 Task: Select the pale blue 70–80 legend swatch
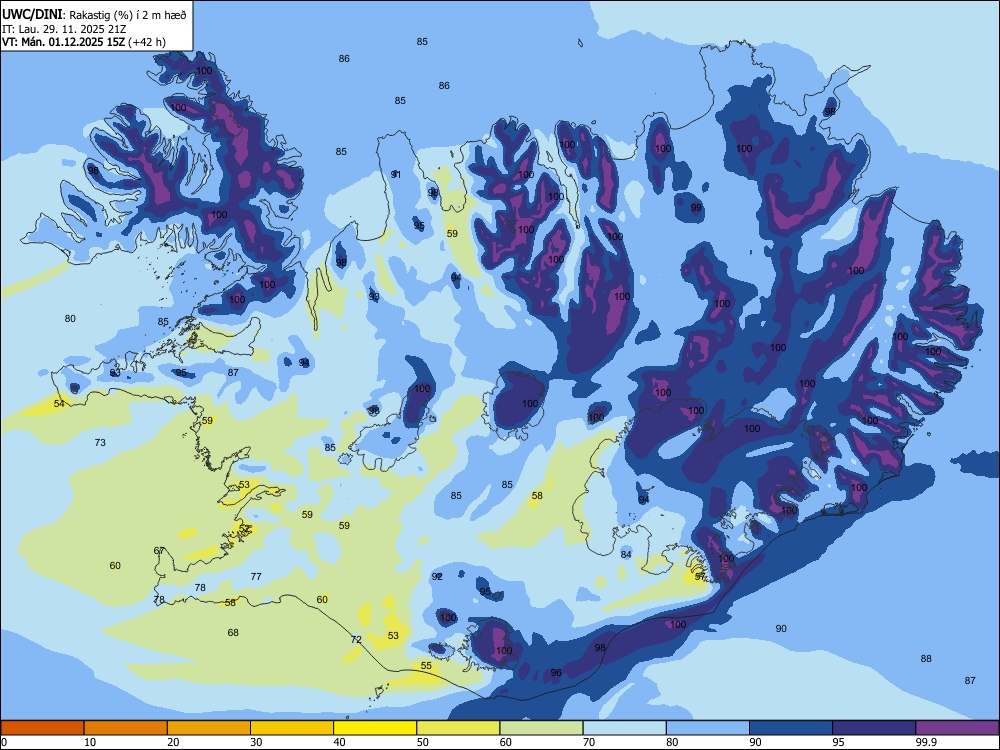(x=625, y=728)
